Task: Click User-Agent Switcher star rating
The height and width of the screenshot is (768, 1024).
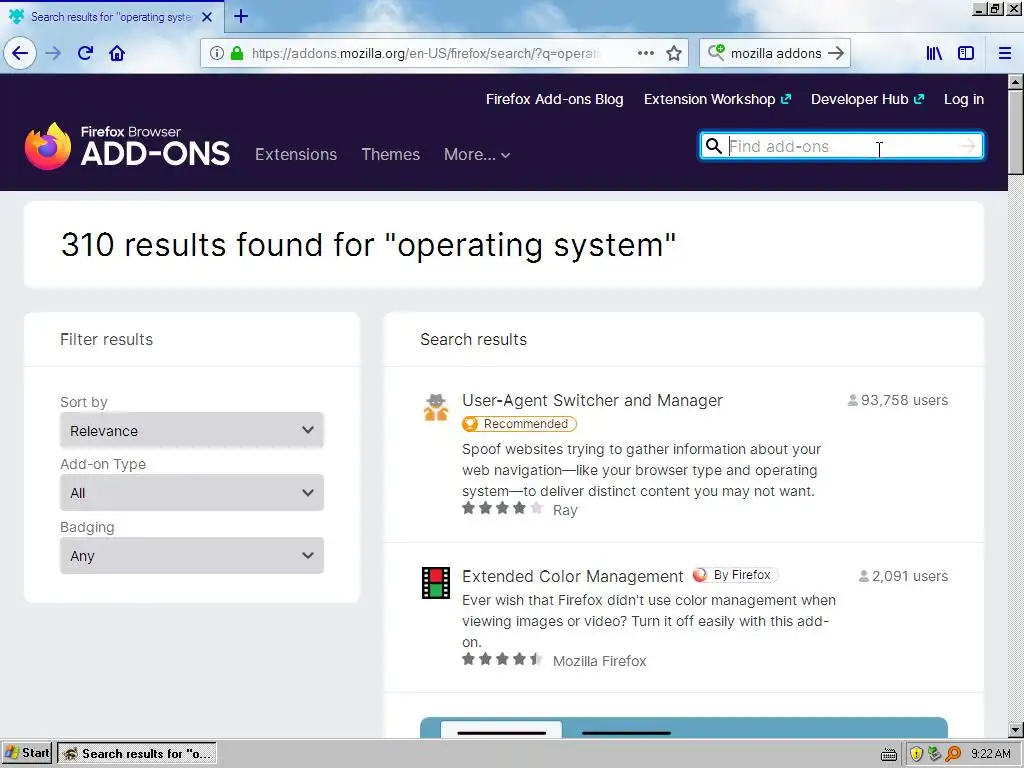Action: [502, 509]
